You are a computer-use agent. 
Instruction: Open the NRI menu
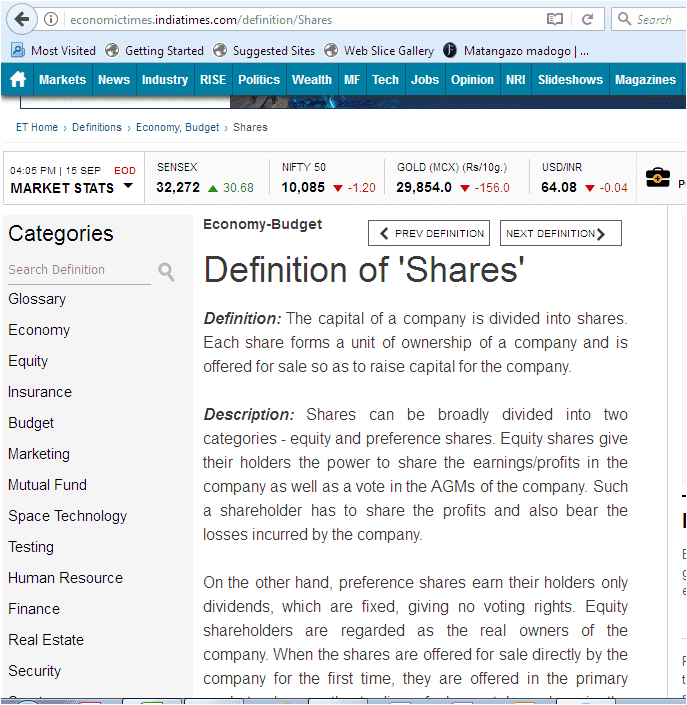(x=516, y=80)
